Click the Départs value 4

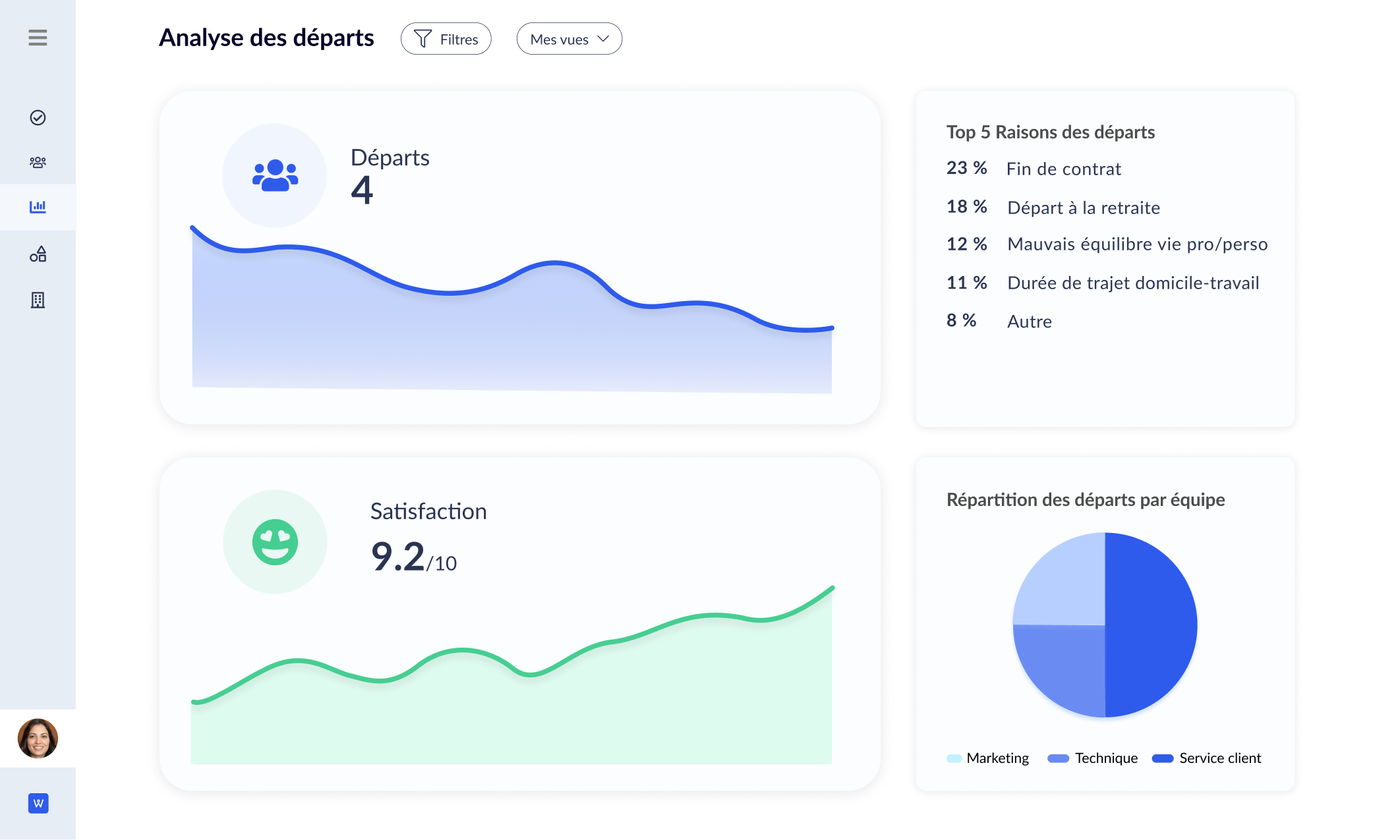[362, 190]
